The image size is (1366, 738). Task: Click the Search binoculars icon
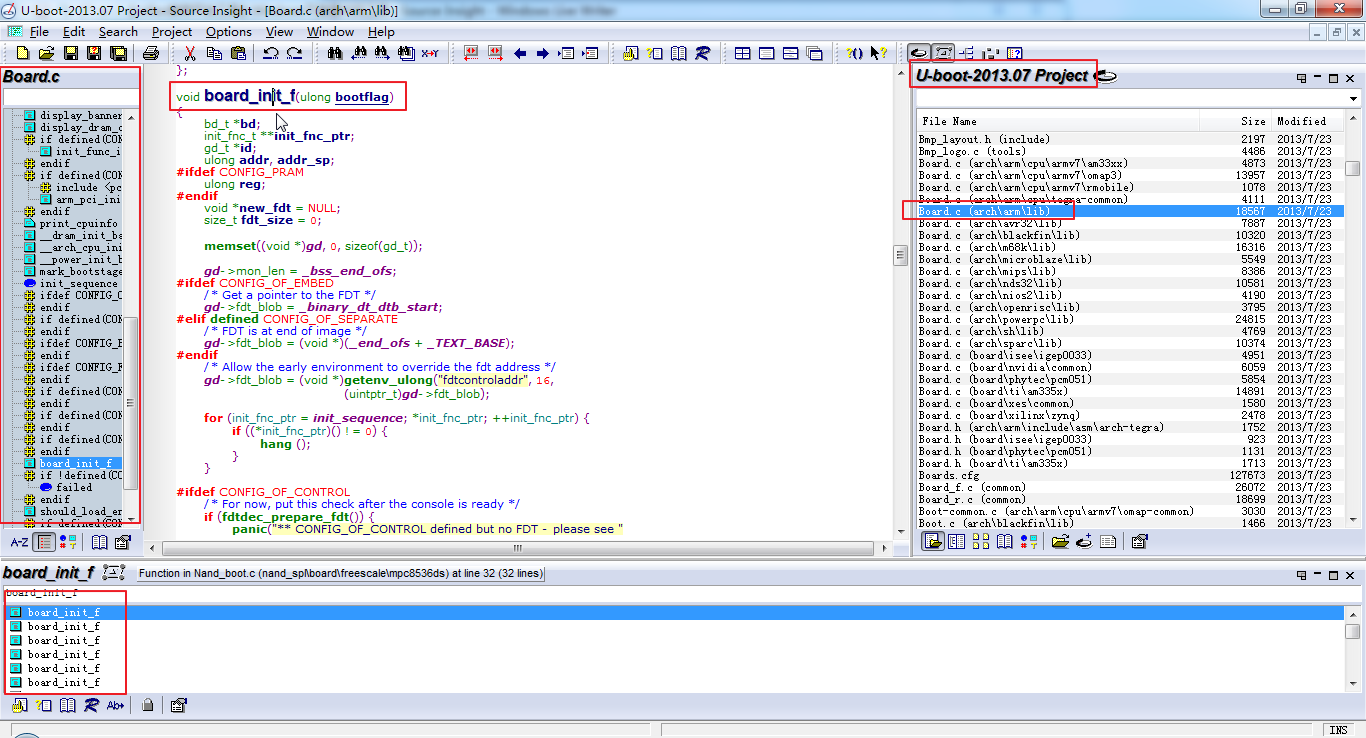click(335, 53)
